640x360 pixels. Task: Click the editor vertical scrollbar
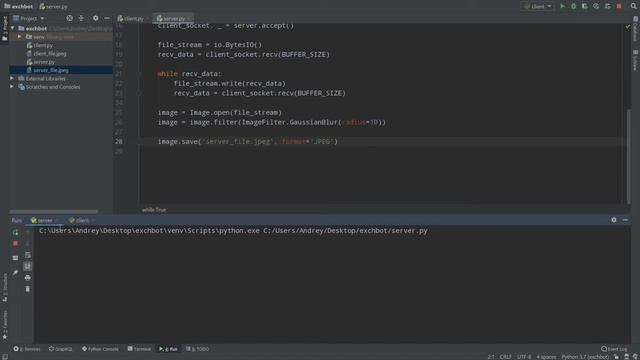pyautogui.click(x=629, y=156)
